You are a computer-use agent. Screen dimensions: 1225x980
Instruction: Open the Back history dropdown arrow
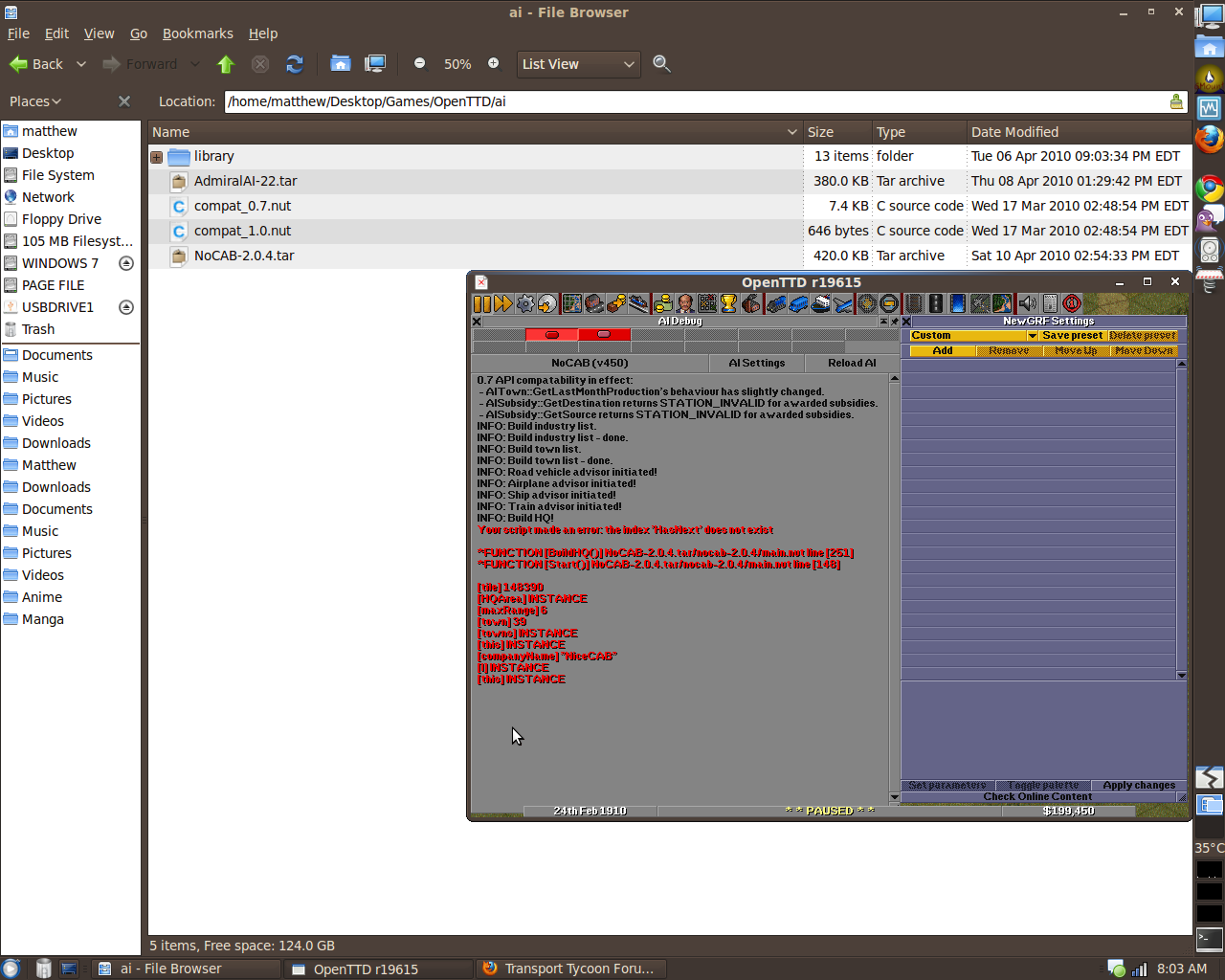point(81,64)
